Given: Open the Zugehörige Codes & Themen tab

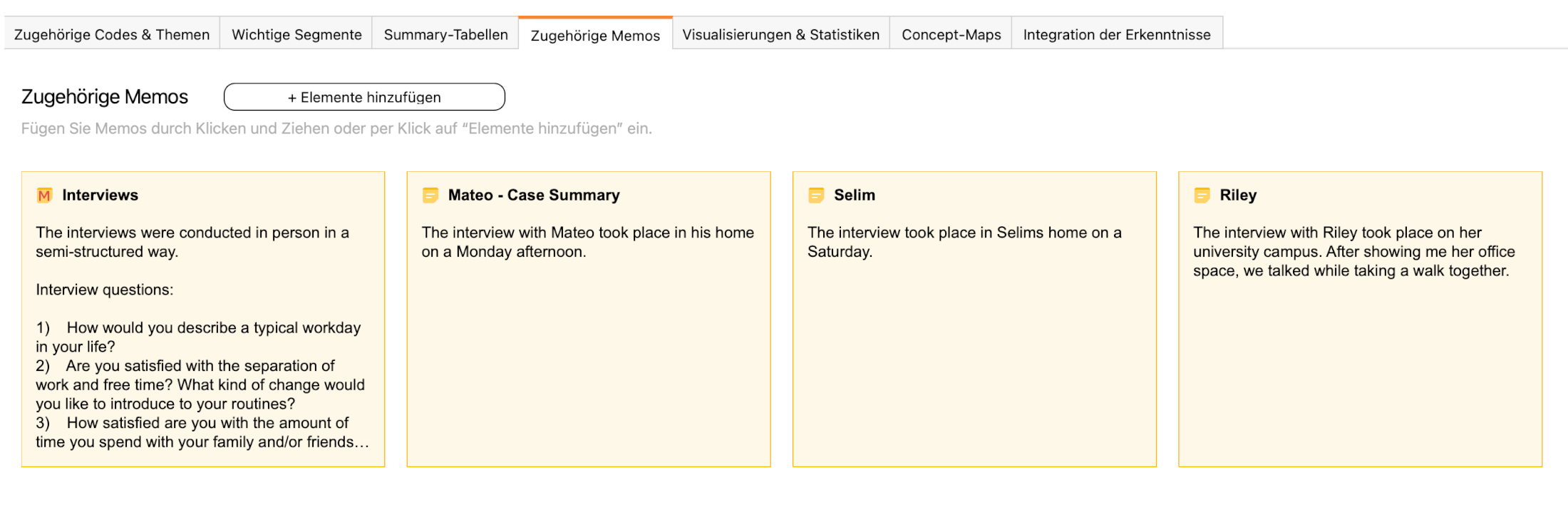Looking at the screenshot, I should [112, 34].
